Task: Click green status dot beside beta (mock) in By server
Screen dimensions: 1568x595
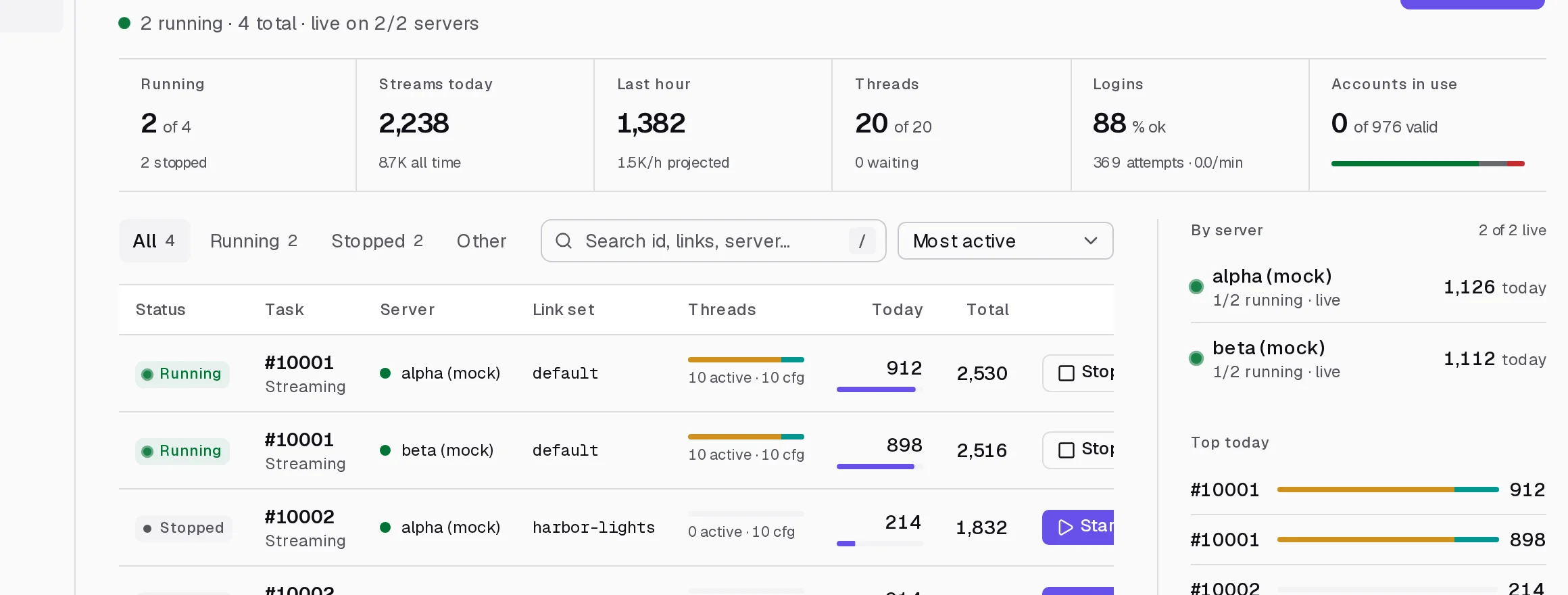Action: tap(1196, 358)
